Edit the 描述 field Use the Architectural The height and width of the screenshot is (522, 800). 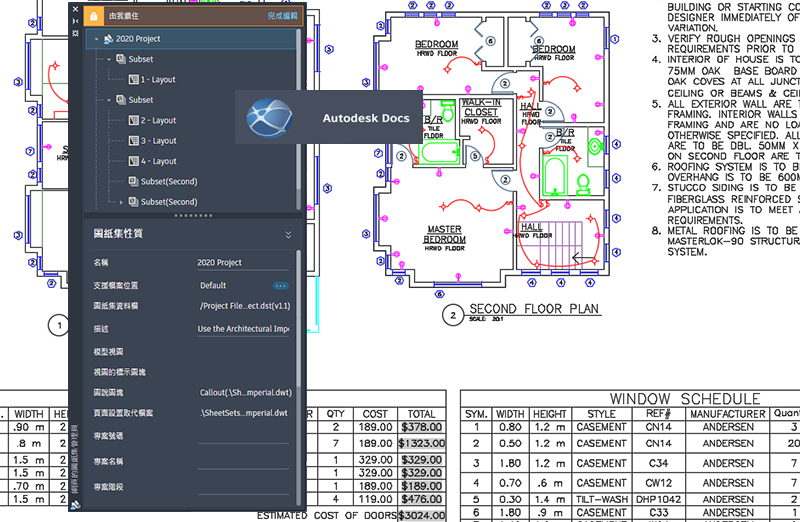point(243,329)
